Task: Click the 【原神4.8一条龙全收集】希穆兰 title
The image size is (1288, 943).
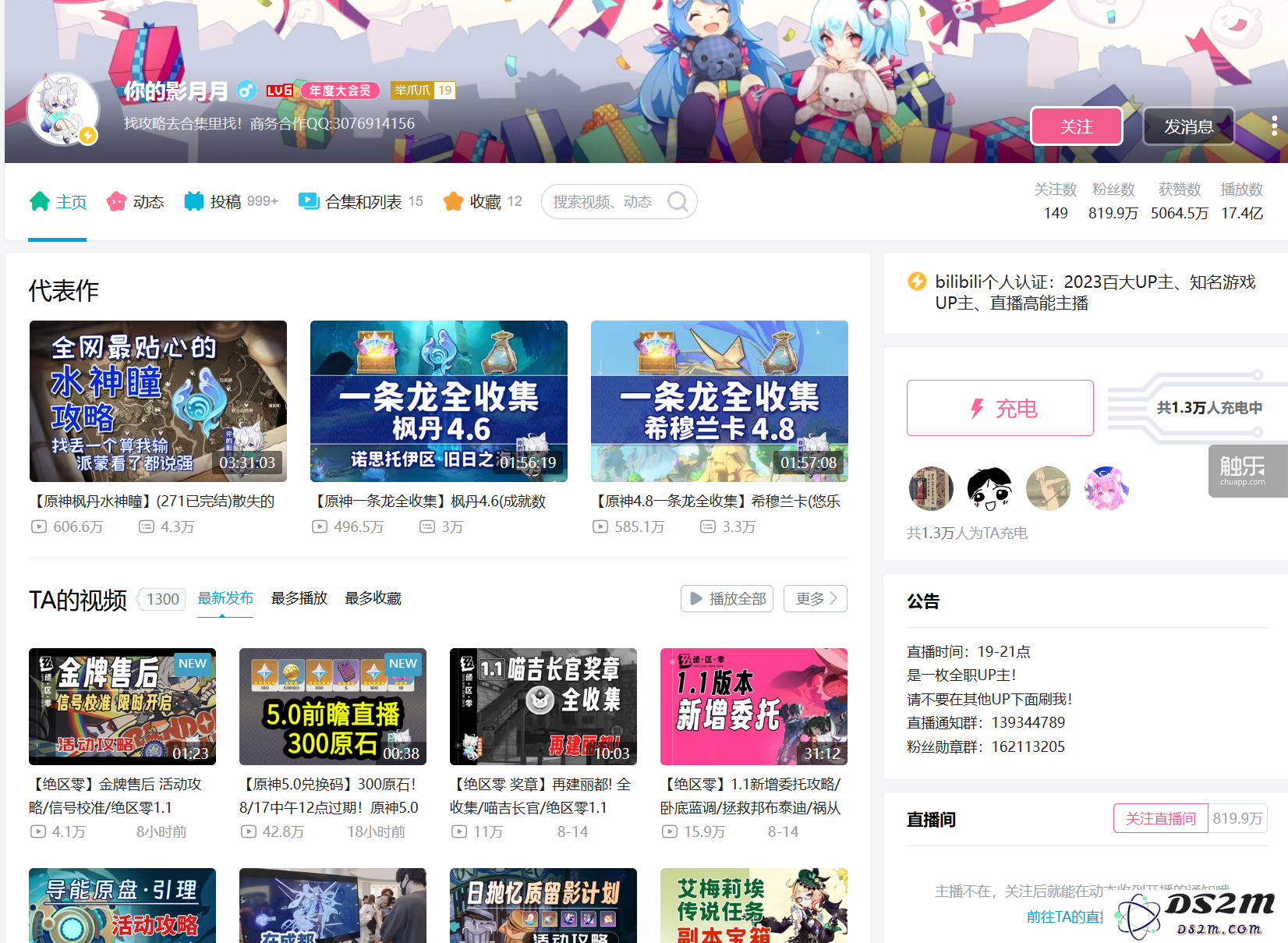Action: [716, 502]
